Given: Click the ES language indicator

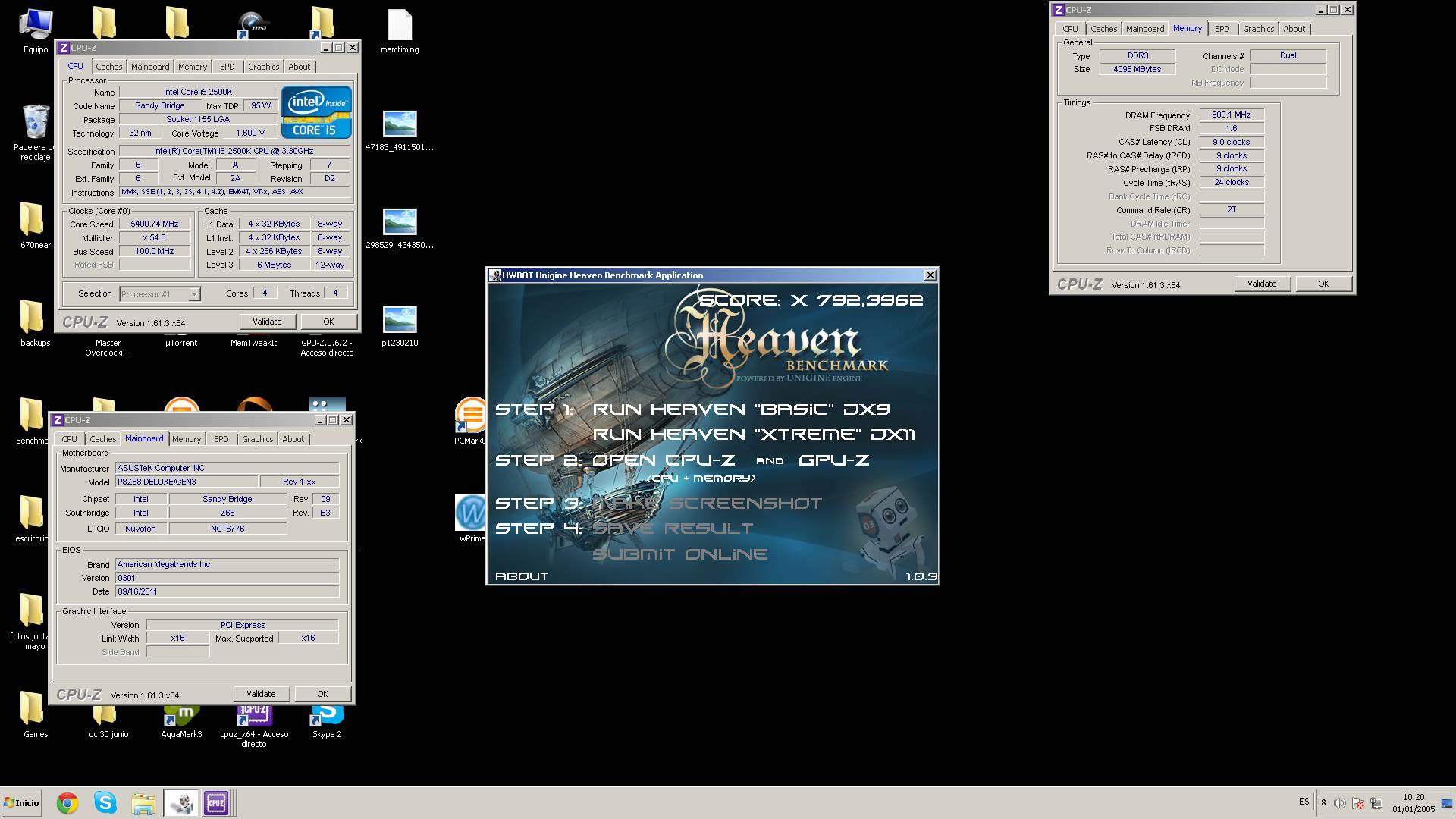Looking at the screenshot, I should pos(1304,802).
